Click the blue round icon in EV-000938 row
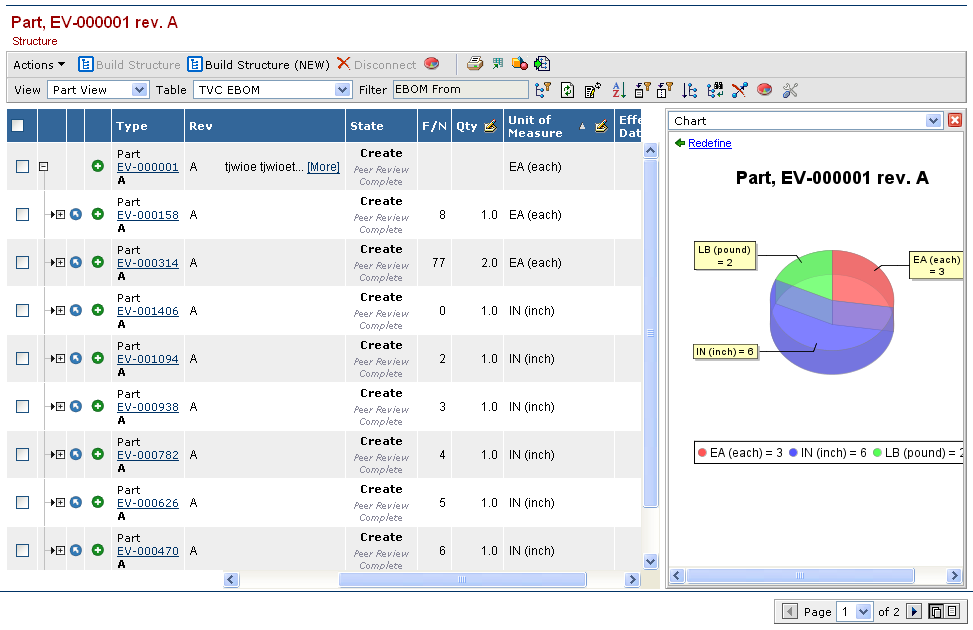The image size is (973, 630). point(76,406)
